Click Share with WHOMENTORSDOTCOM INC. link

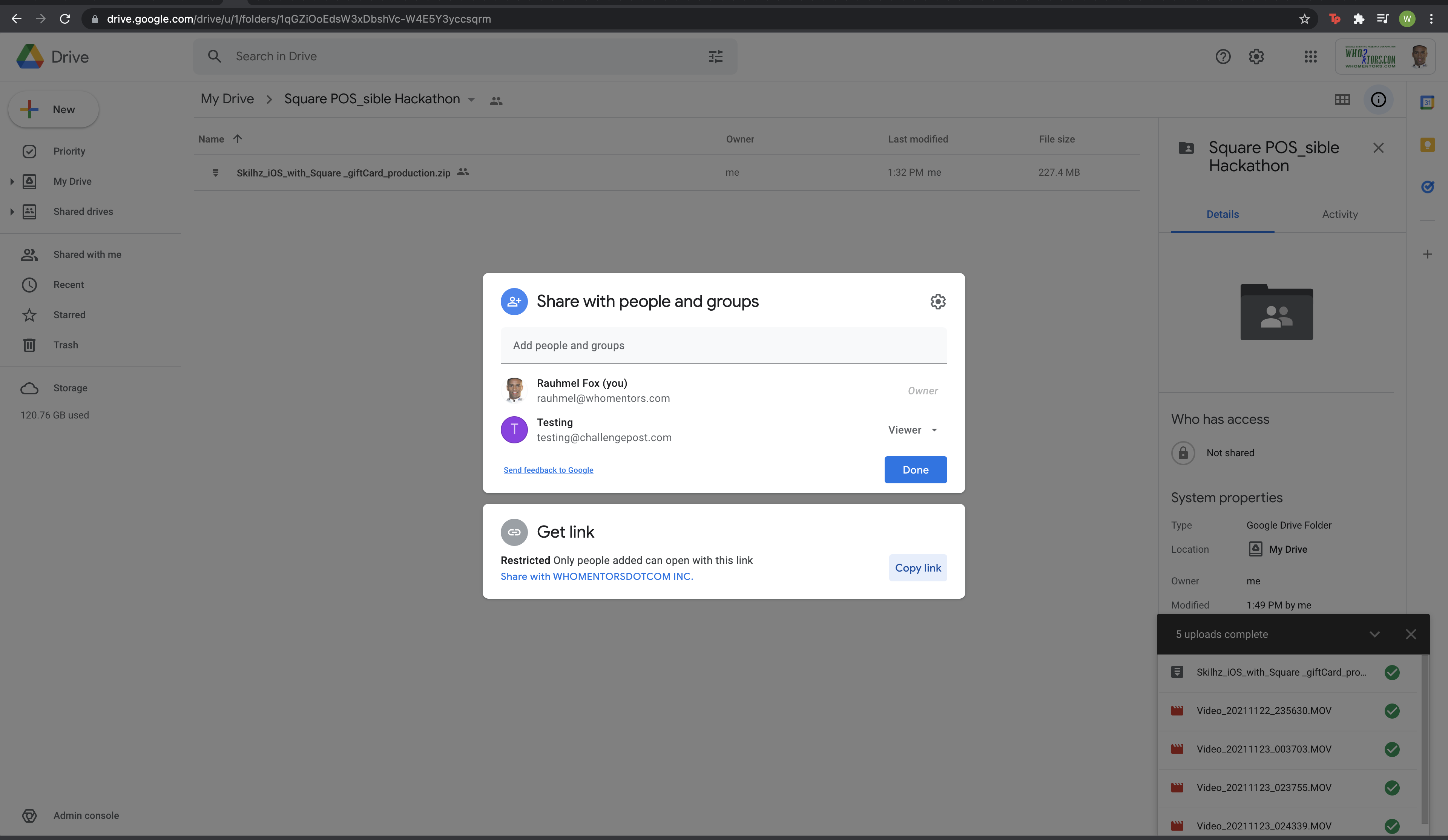pos(597,576)
